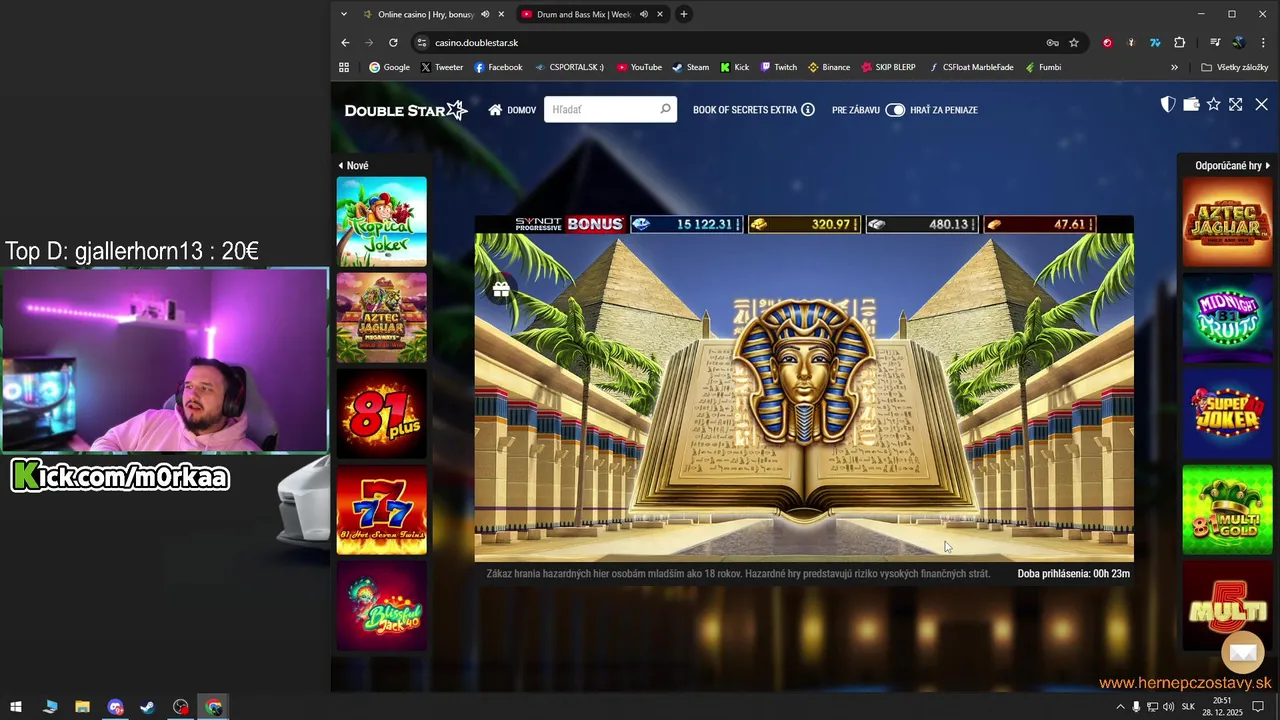
Task: Mute the Drum and Bass Mix tab audio
Action: [644, 14]
